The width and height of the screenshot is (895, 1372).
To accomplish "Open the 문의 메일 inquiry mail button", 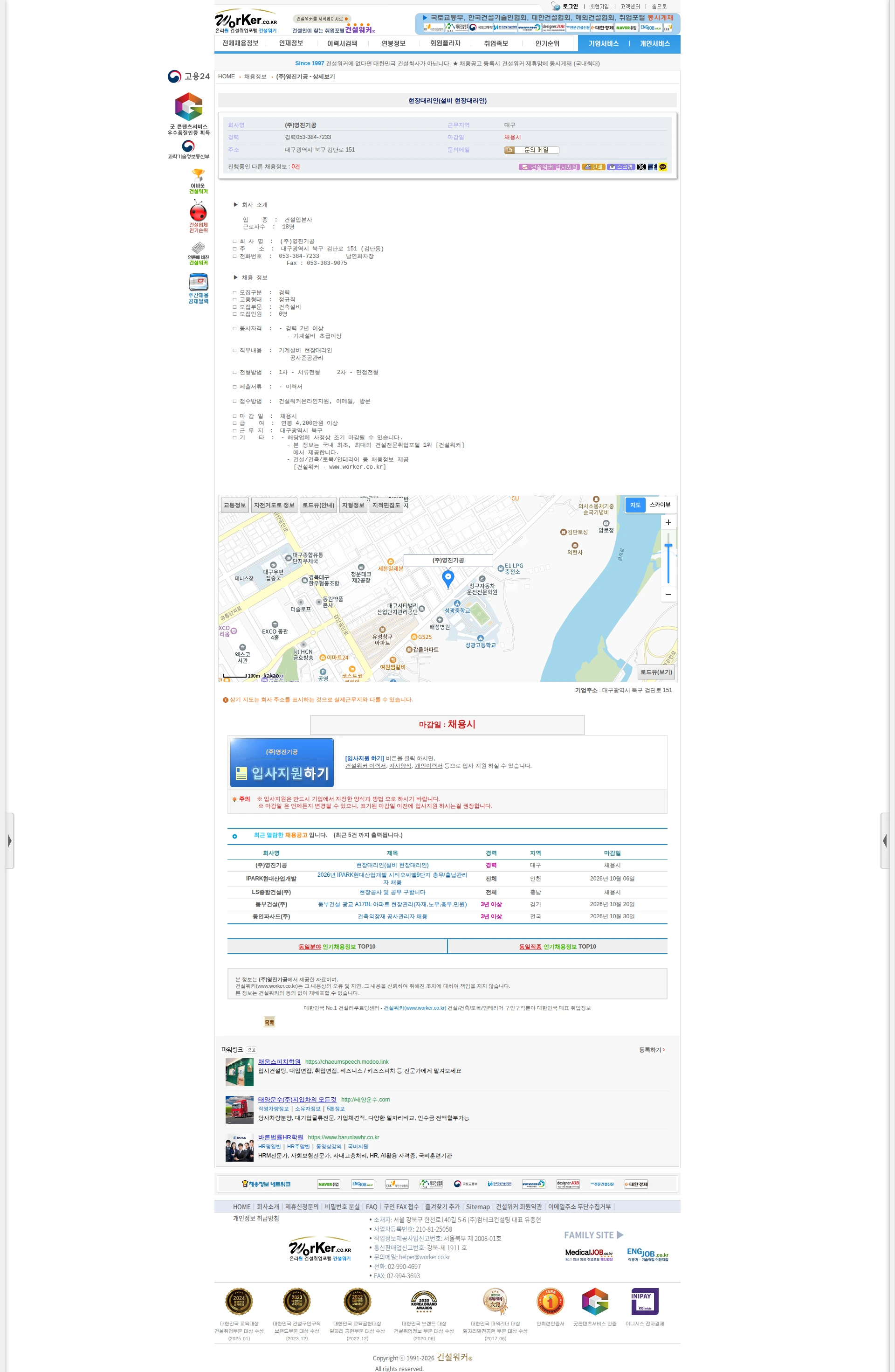I will click(x=531, y=150).
